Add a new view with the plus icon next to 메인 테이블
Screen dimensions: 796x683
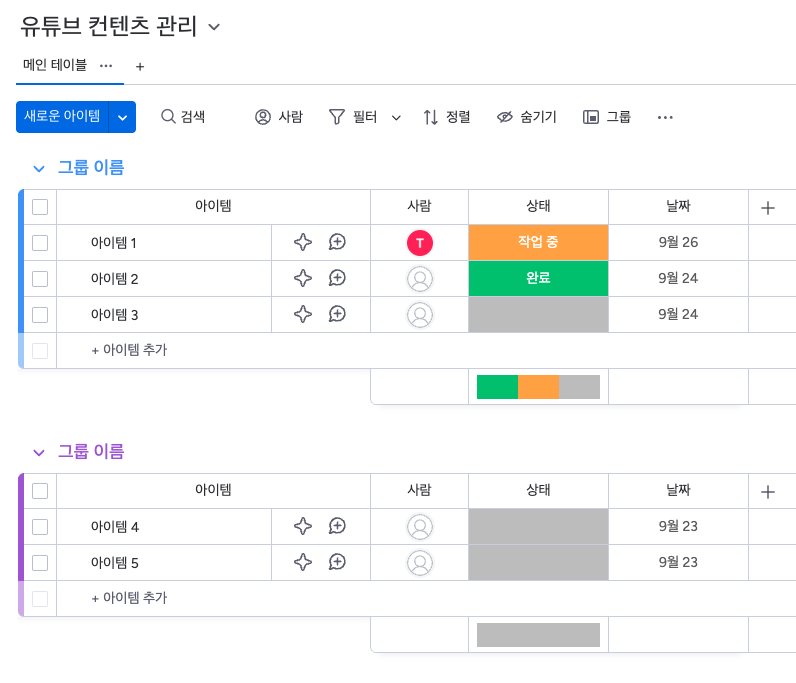point(140,66)
